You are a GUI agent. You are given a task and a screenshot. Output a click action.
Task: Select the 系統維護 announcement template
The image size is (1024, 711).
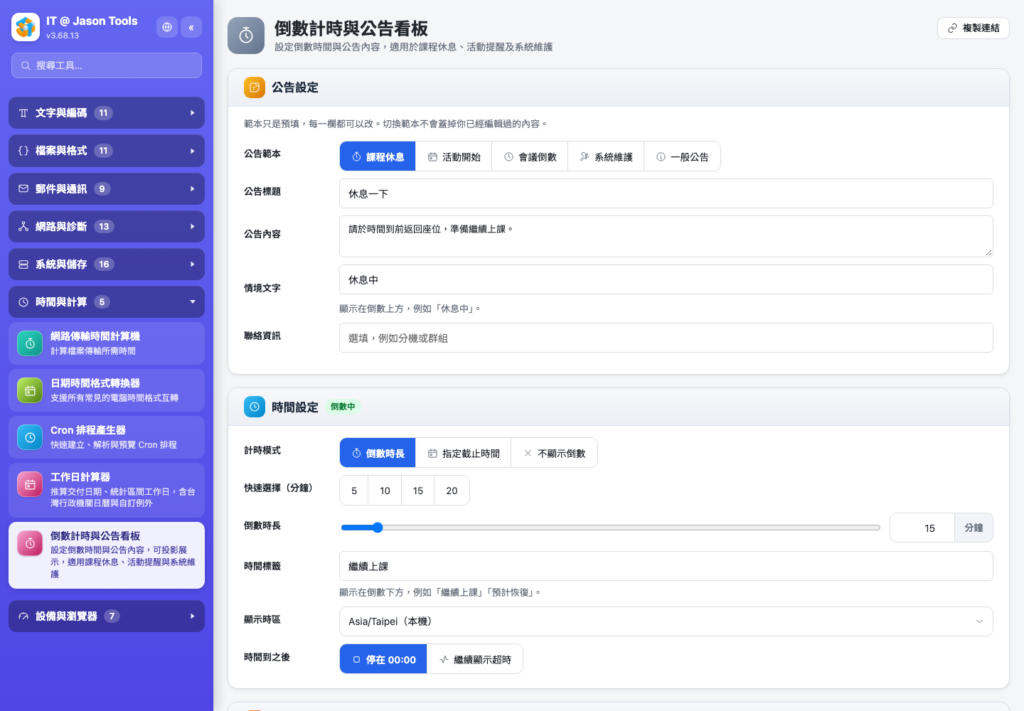click(606, 157)
